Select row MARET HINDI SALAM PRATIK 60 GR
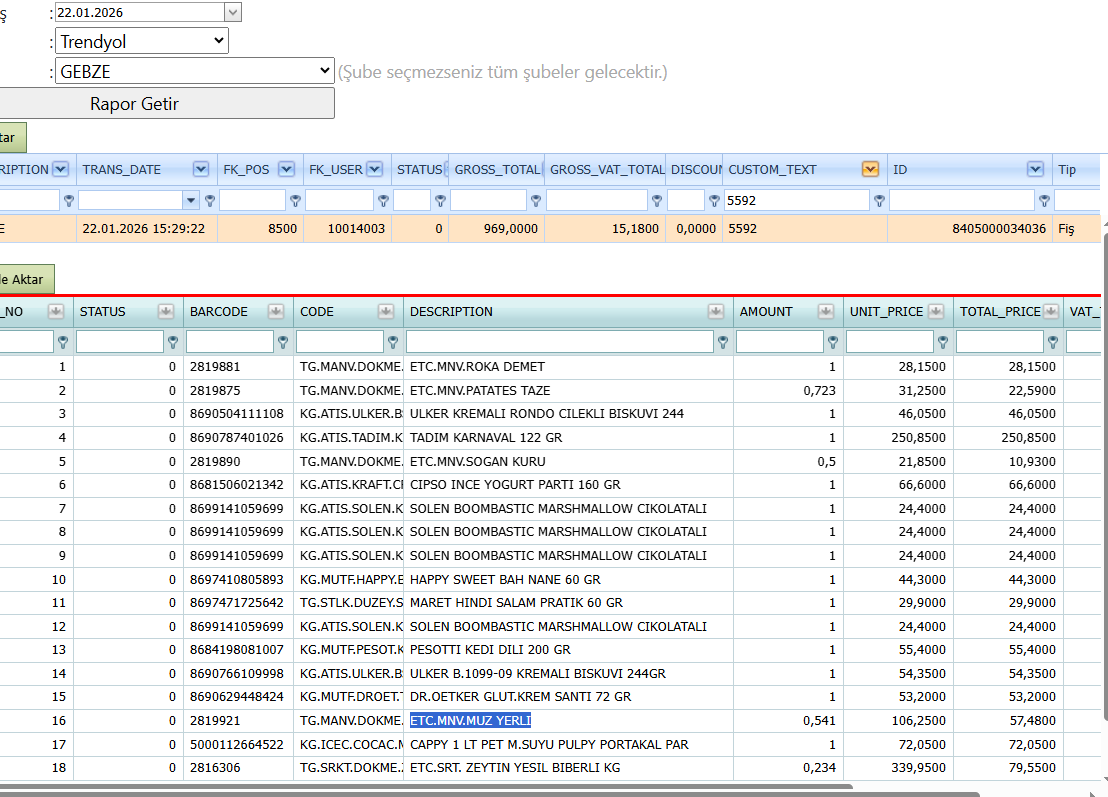1108x797 pixels. click(550, 603)
